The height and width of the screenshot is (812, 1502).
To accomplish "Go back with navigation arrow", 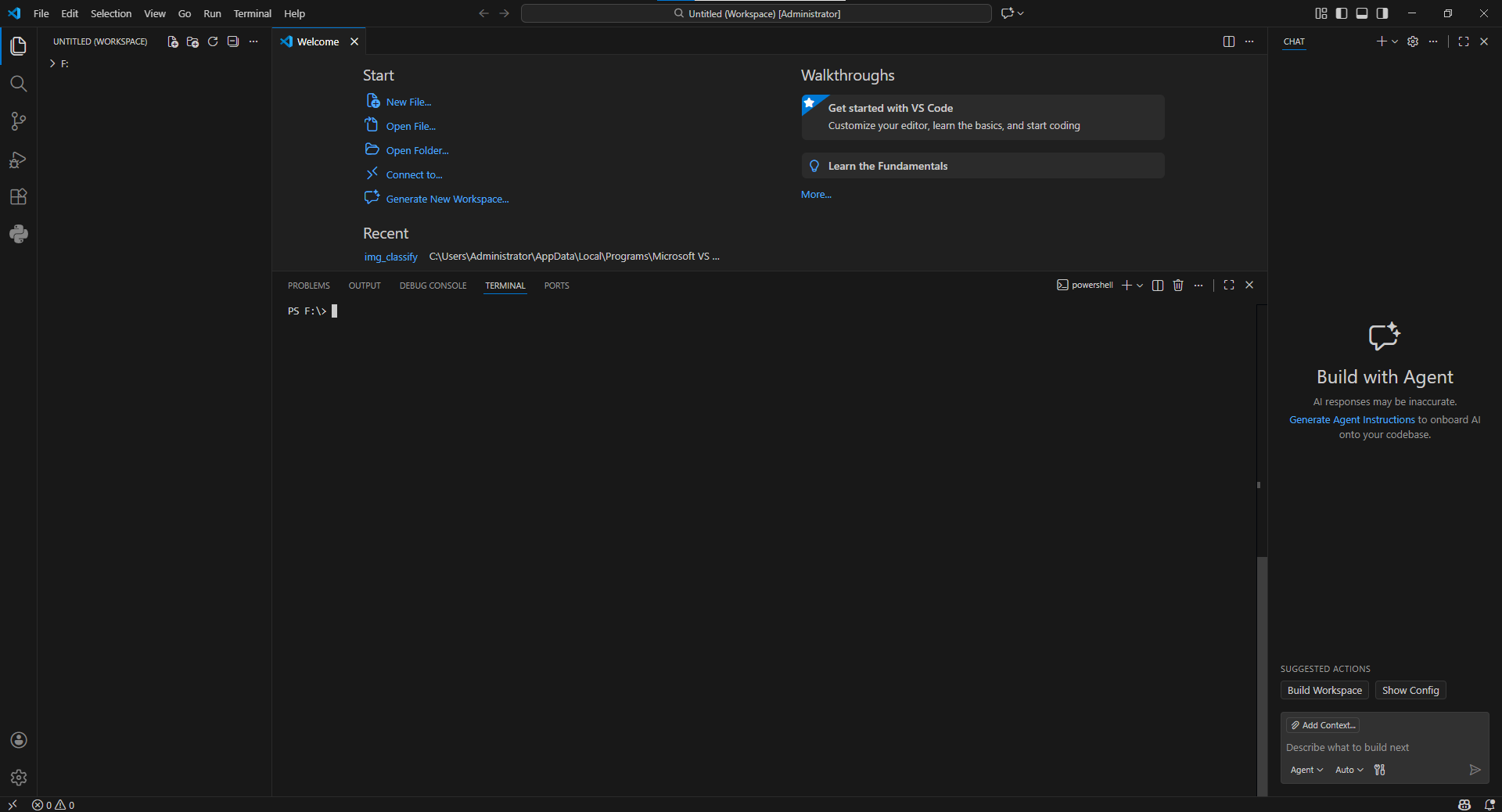I will (483, 13).
